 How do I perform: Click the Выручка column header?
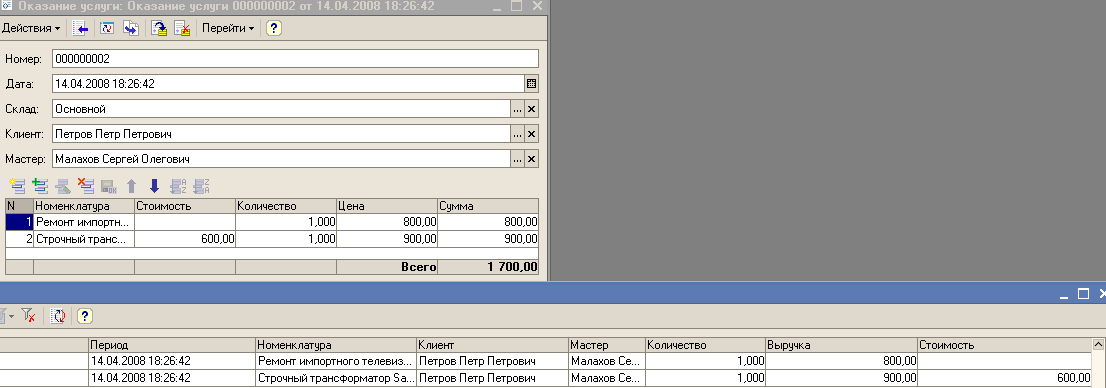click(841, 345)
